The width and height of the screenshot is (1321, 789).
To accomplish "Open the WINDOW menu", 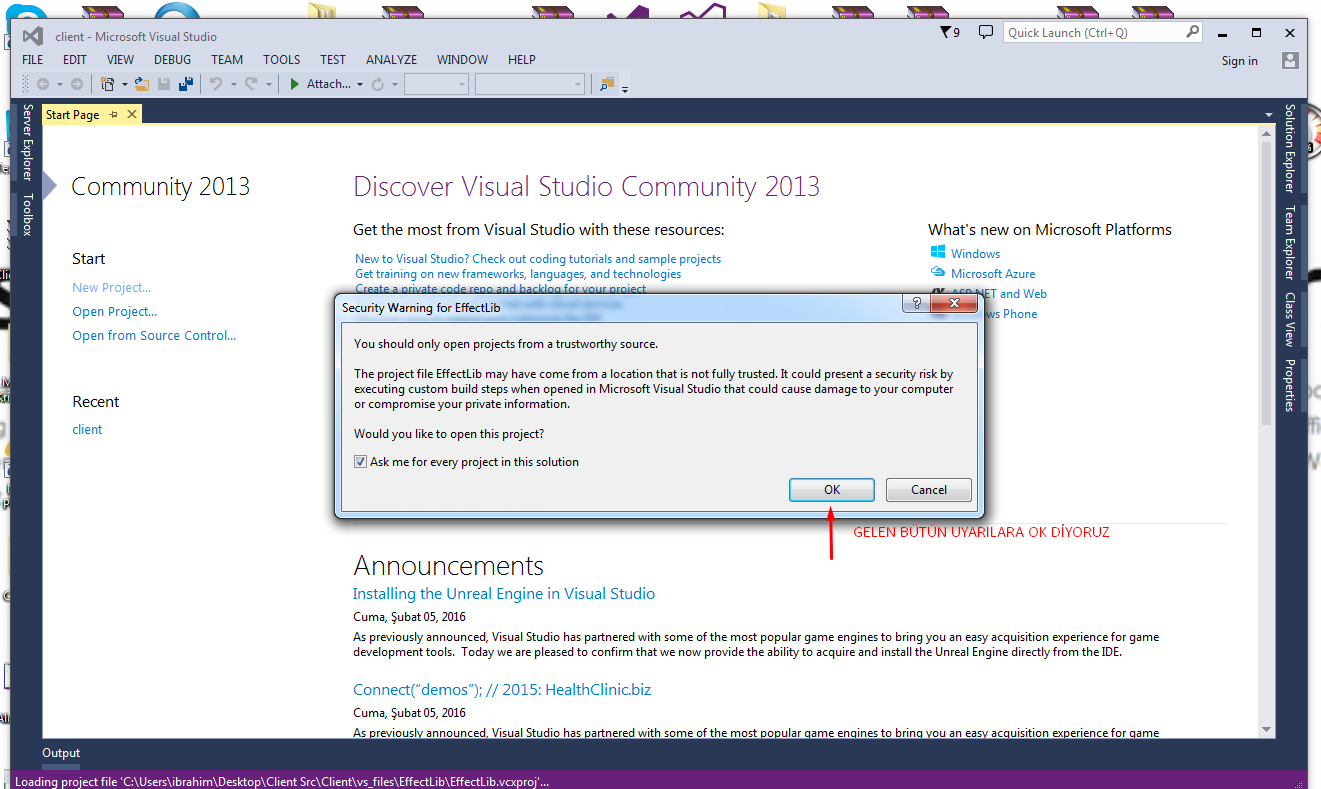I will pos(463,60).
